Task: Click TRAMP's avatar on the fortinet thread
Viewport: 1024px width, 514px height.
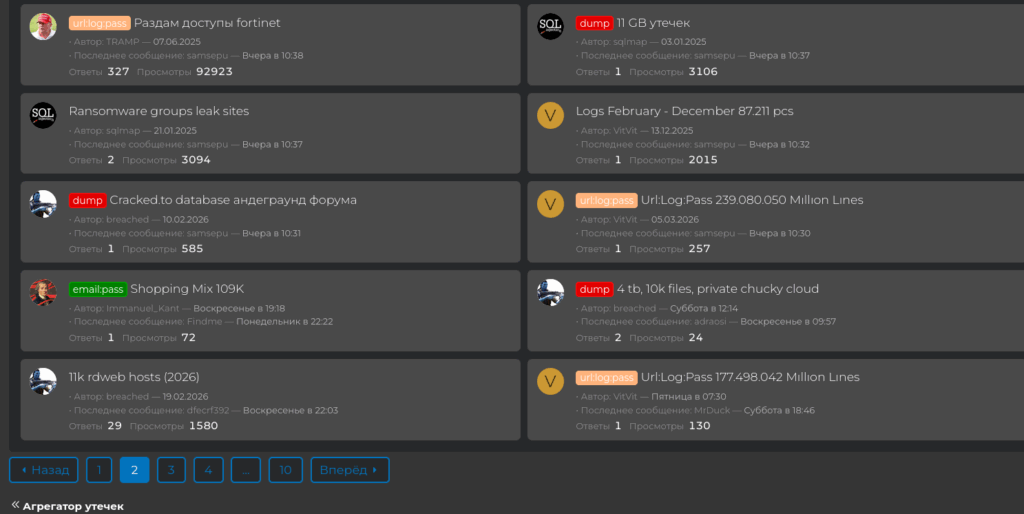Action: 43,27
